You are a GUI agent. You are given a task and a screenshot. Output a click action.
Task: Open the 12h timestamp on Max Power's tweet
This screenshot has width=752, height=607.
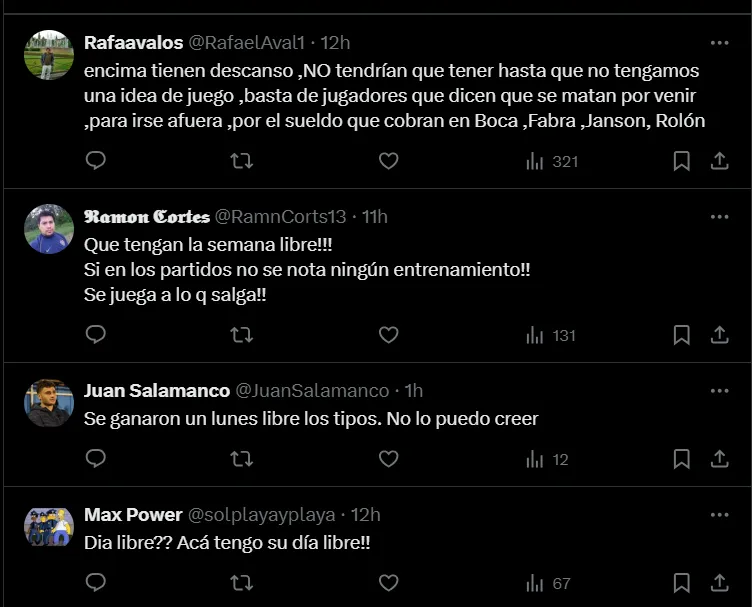[x=366, y=515]
